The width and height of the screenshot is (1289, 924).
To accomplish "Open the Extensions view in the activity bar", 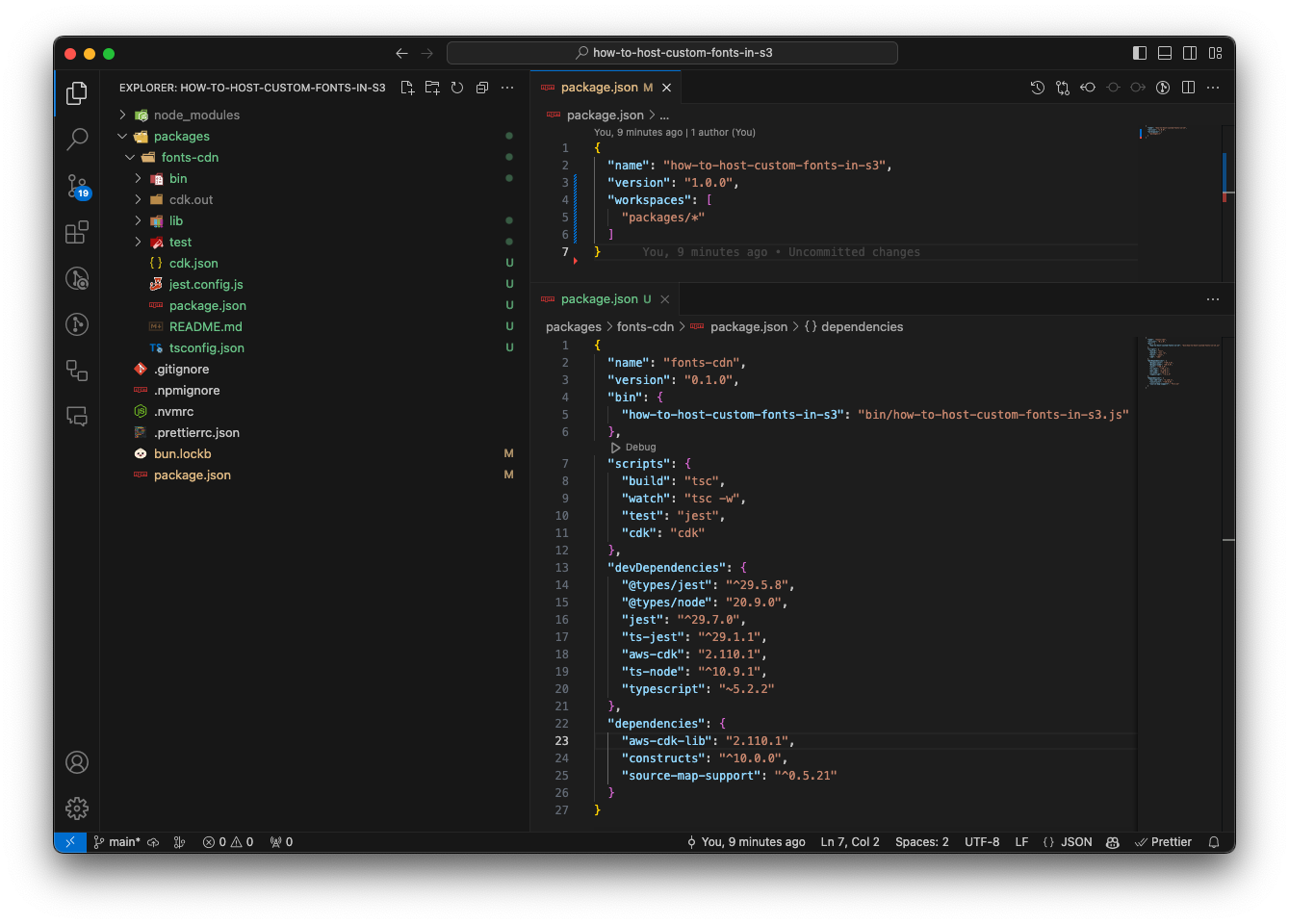I will (77, 232).
